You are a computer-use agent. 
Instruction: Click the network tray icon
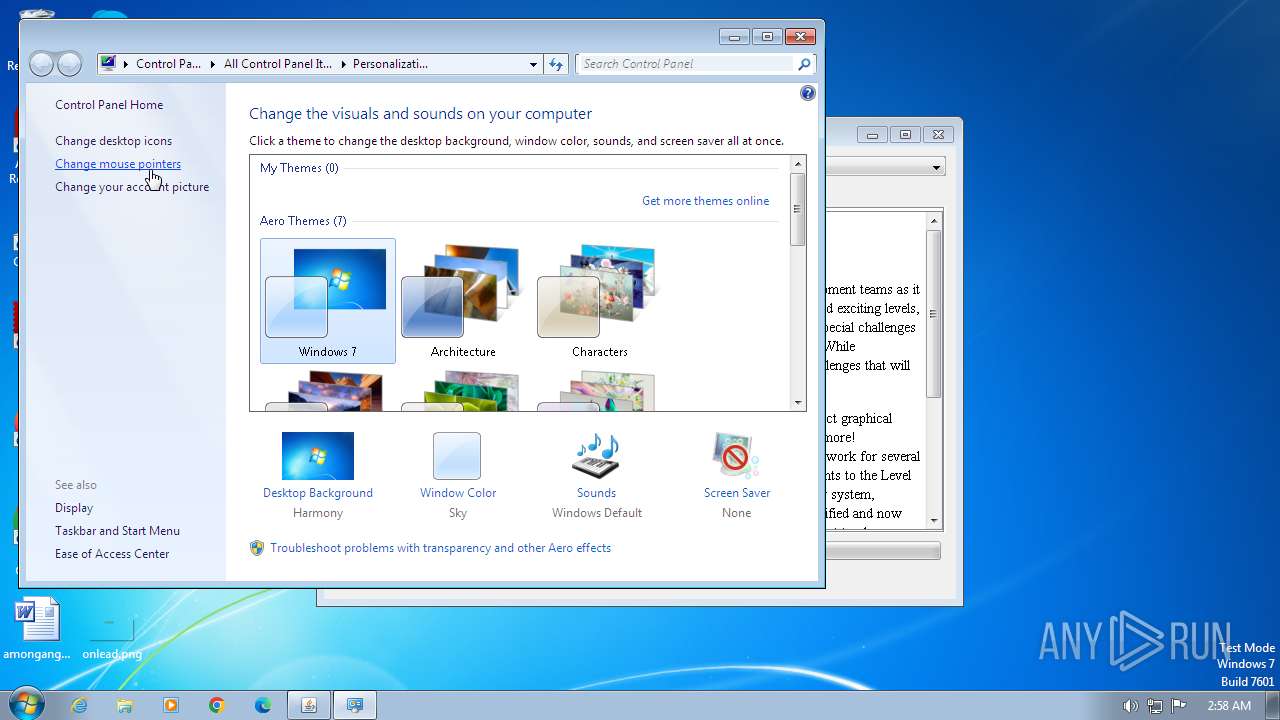pos(1154,706)
